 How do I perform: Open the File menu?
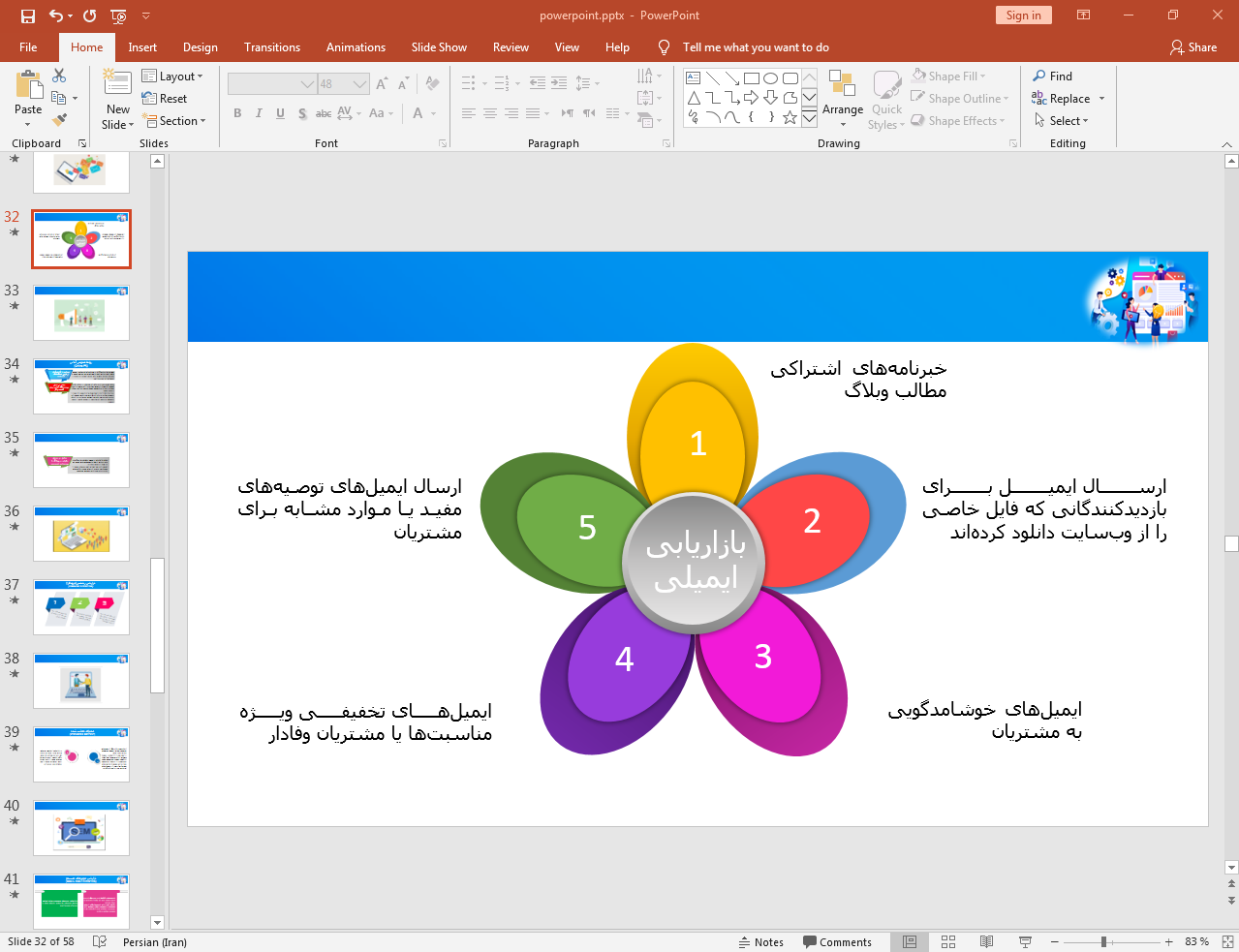28,47
